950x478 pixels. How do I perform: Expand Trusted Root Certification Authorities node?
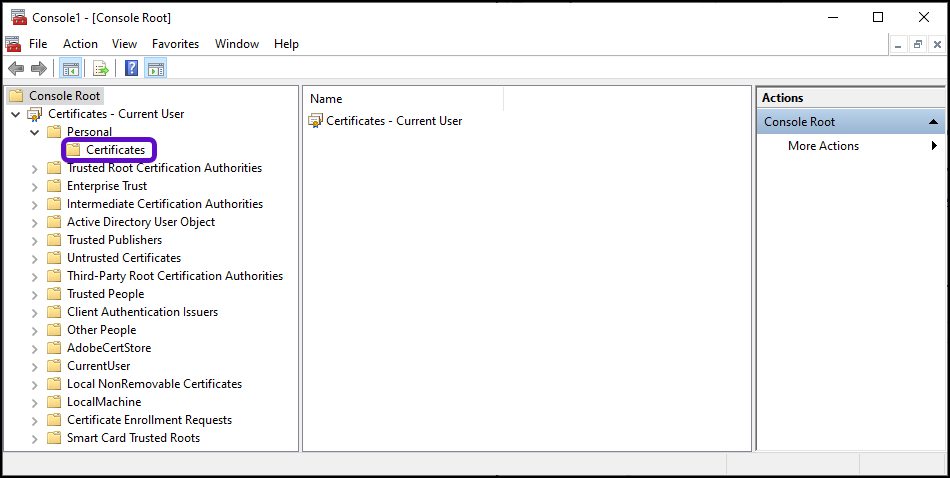coord(35,168)
